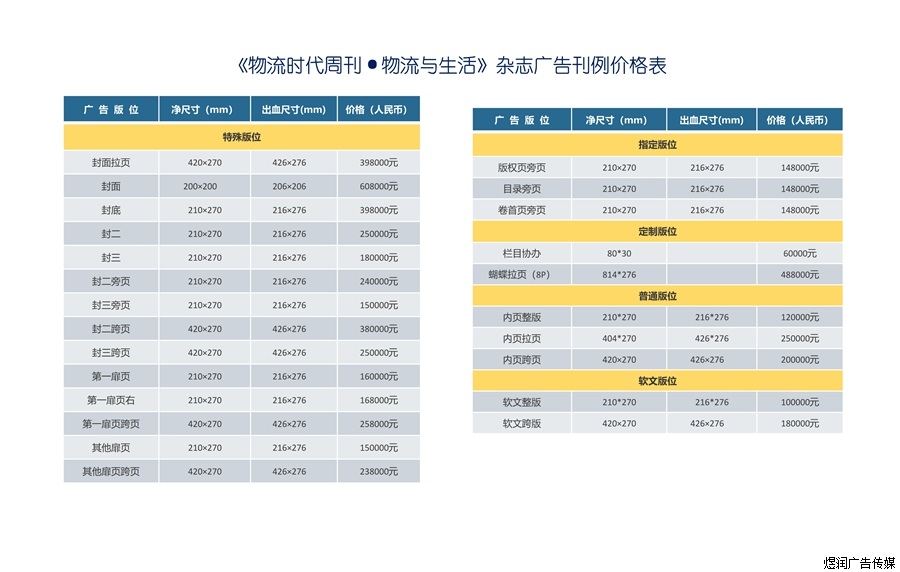
Task: Click the 卷首页旁页 row label
Action: tap(522, 210)
